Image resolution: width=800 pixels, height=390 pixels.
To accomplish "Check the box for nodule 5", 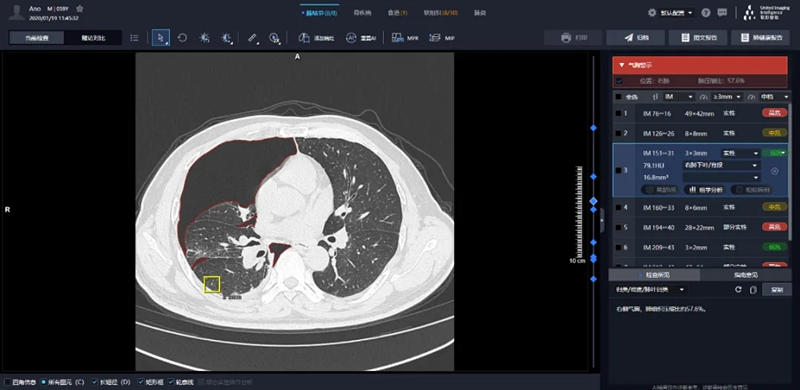I will 618,227.
